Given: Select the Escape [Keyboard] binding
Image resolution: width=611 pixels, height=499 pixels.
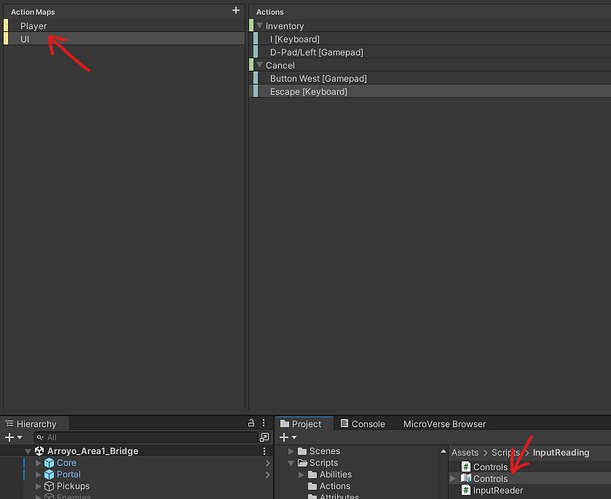Looking at the screenshot, I should [430, 92].
